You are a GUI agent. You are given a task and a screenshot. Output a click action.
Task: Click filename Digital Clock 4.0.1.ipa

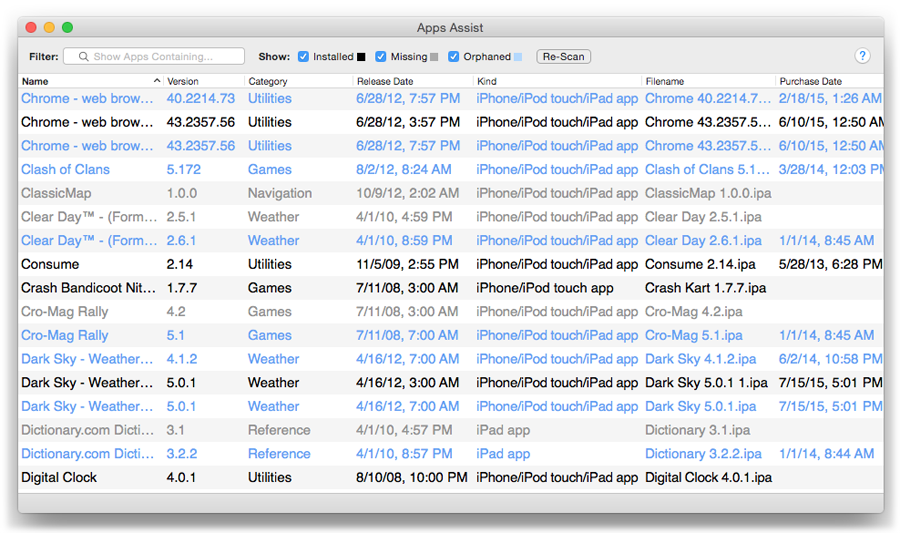point(708,477)
